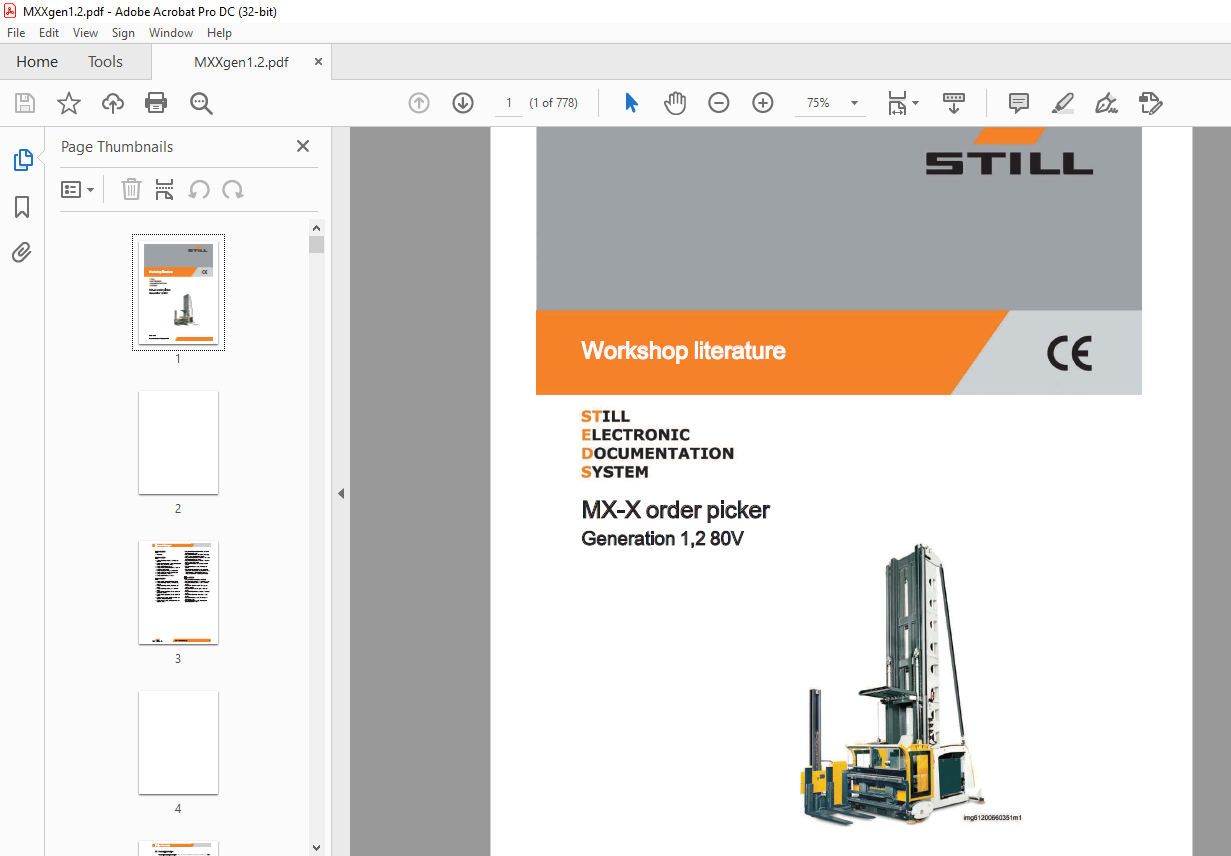Switch to the Home tab
The height and width of the screenshot is (856, 1231).
(37, 62)
